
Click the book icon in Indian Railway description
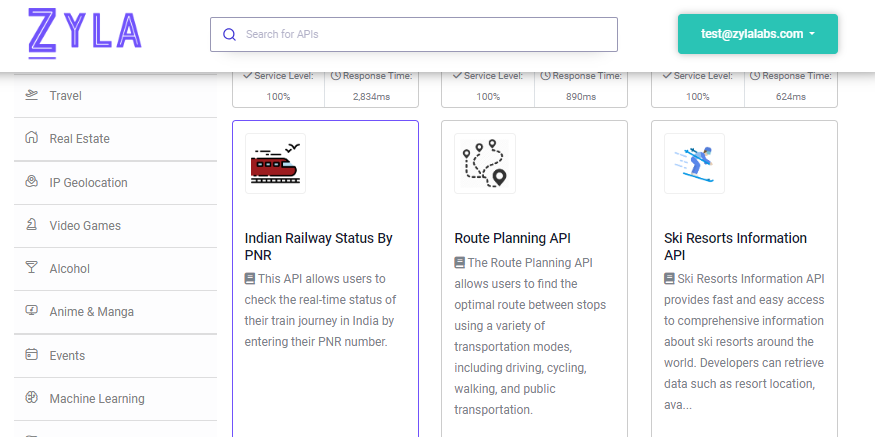(x=250, y=278)
